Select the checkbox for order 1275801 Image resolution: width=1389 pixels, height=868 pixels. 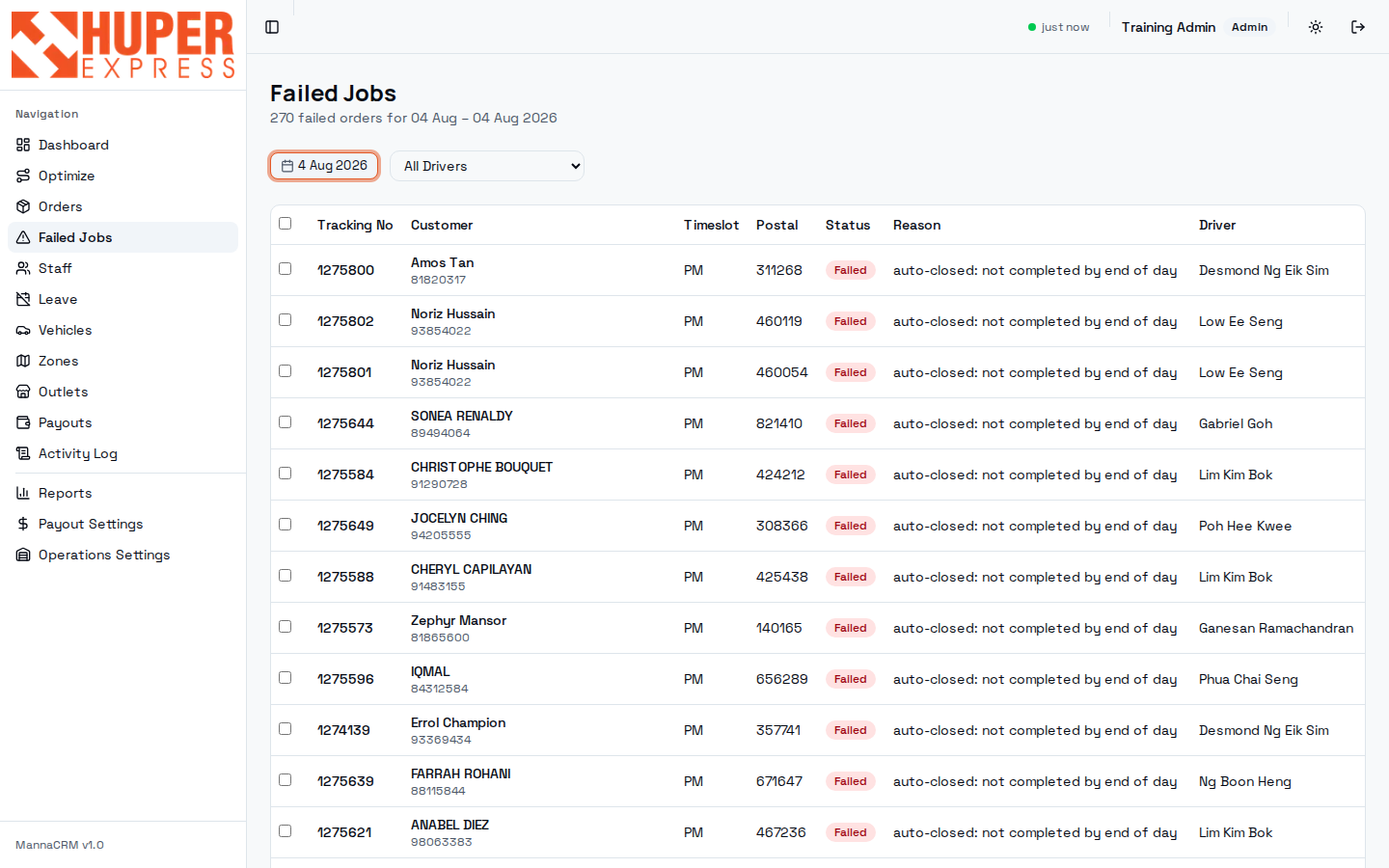285,371
